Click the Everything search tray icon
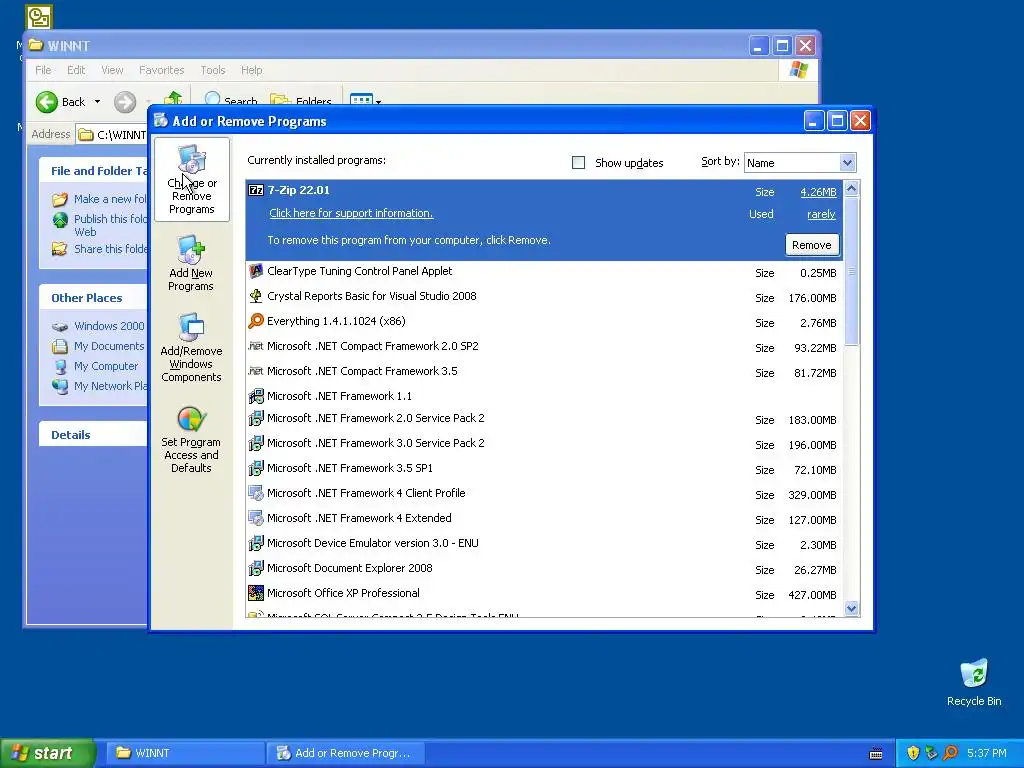Image resolution: width=1024 pixels, height=768 pixels. [x=950, y=753]
